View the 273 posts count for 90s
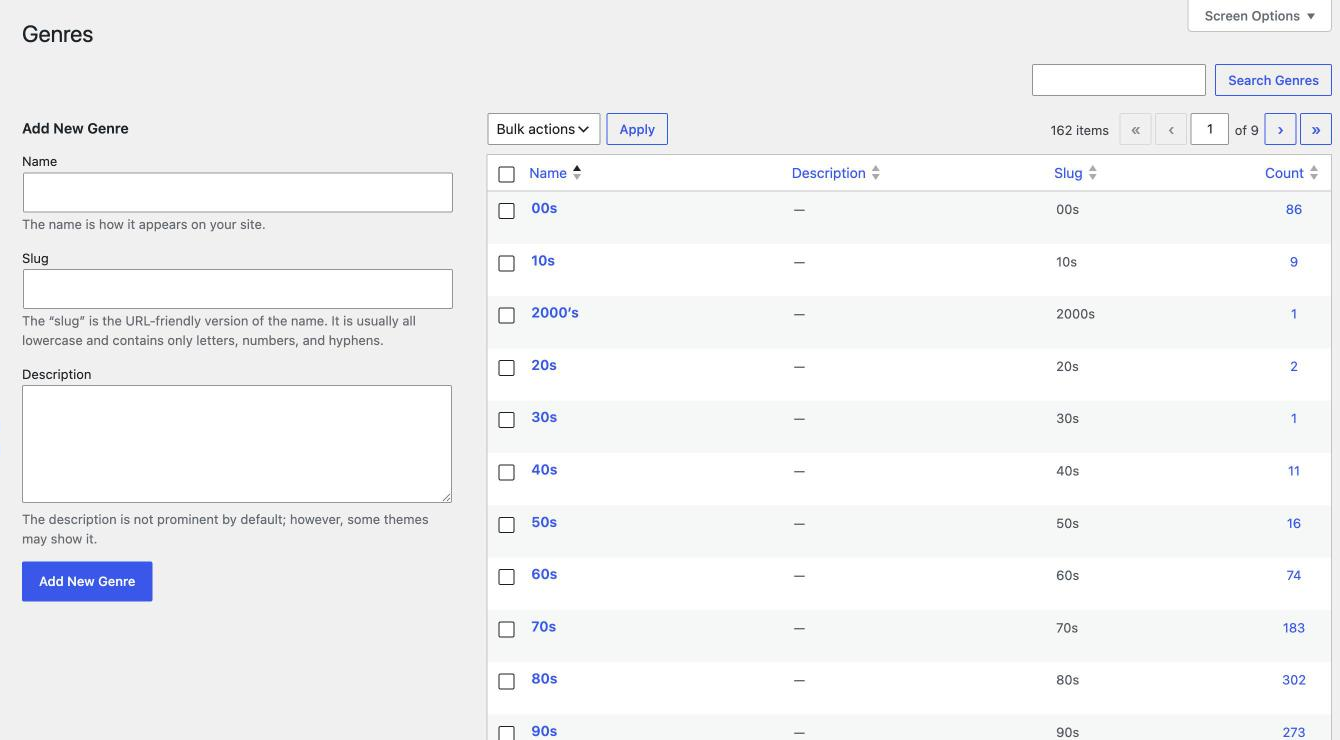The width and height of the screenshot is (1340, 740). [1294, 732]
